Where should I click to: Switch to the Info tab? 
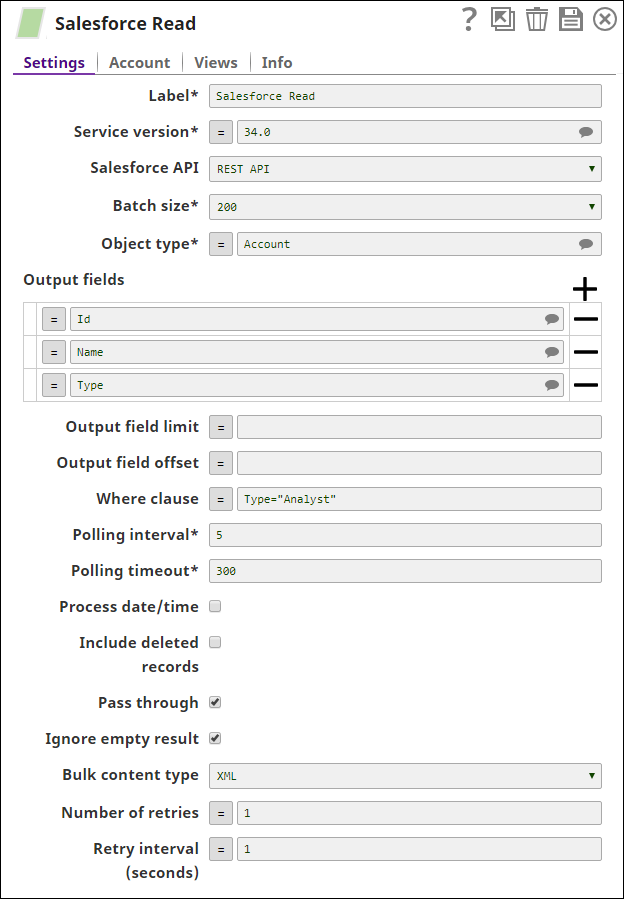pos(277,62)
